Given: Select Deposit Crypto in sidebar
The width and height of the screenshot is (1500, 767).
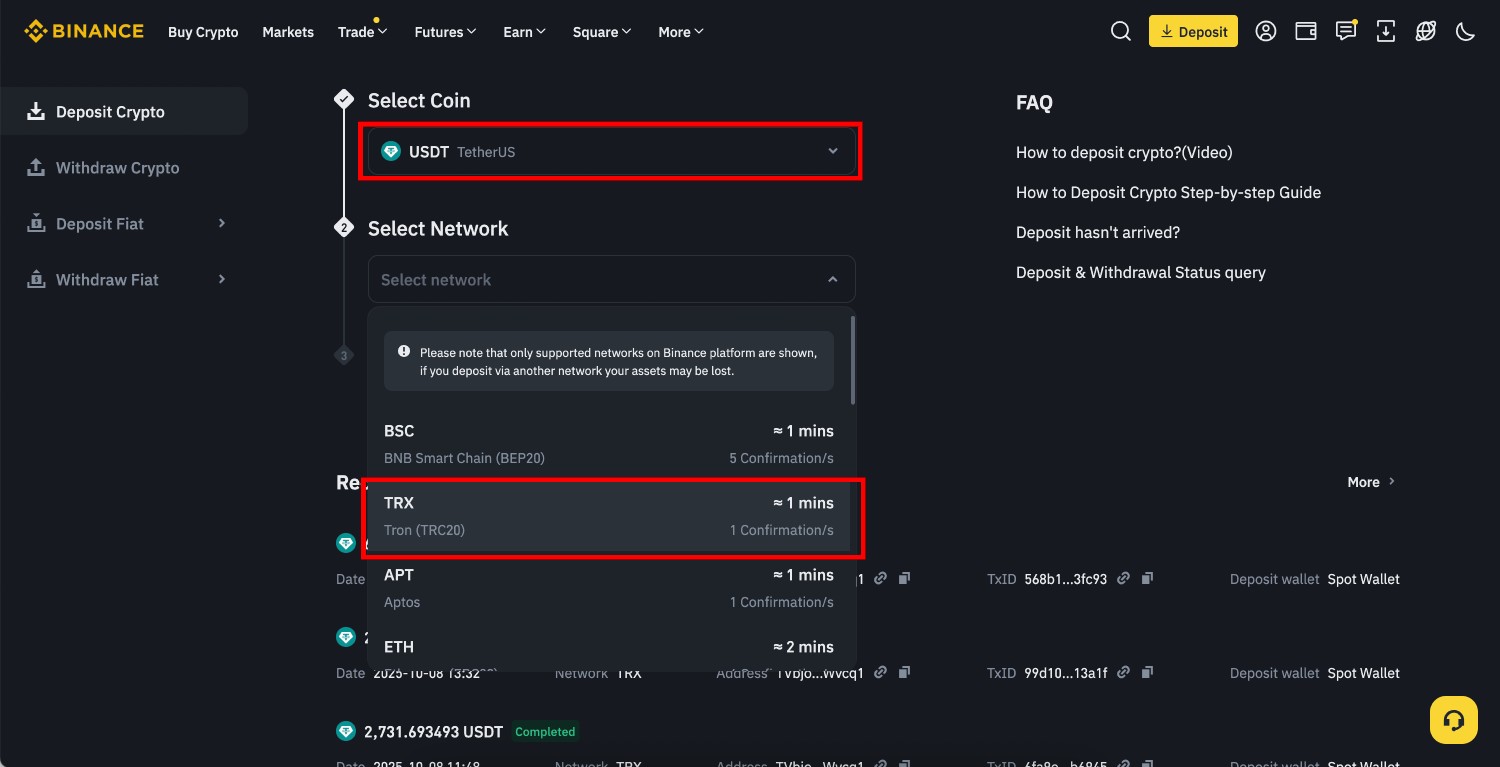Looking at the screenshot, I should pyautogui.click(x=124, y=111).
